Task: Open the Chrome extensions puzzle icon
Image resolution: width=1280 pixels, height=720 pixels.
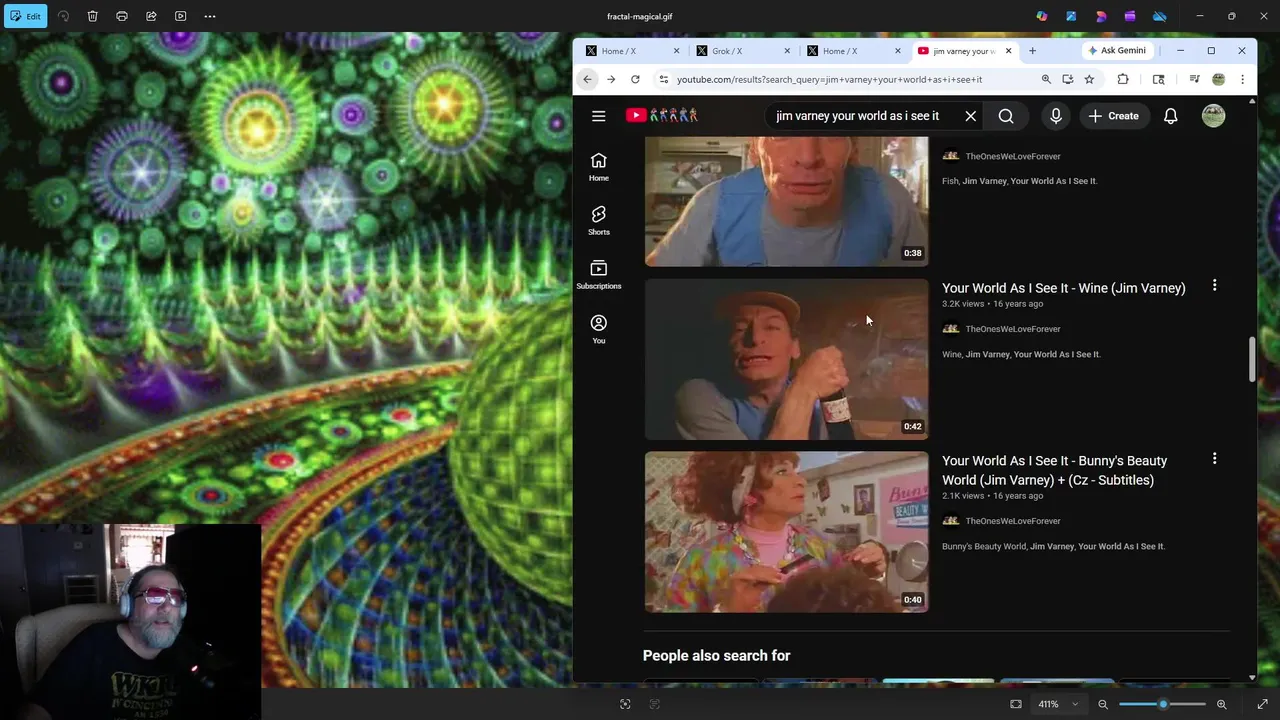Action: click(x=1123, y=79)
